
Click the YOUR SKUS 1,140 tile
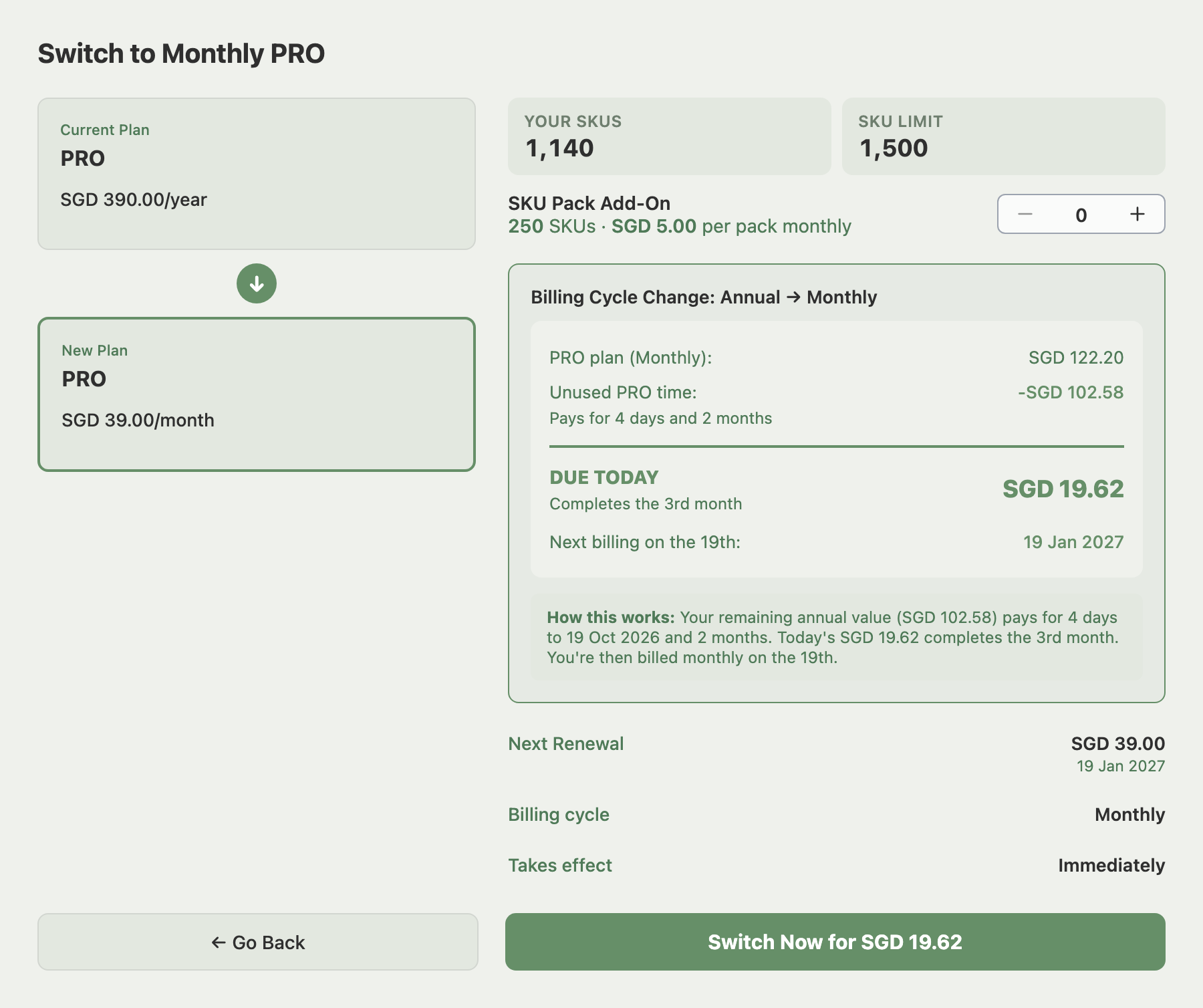(670, 136)
